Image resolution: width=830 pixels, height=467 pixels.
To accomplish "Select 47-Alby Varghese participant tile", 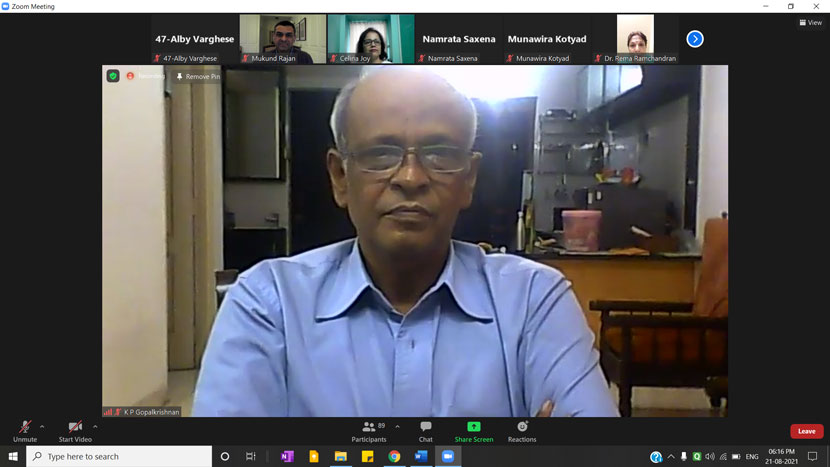I will click(x=194, y=39).
